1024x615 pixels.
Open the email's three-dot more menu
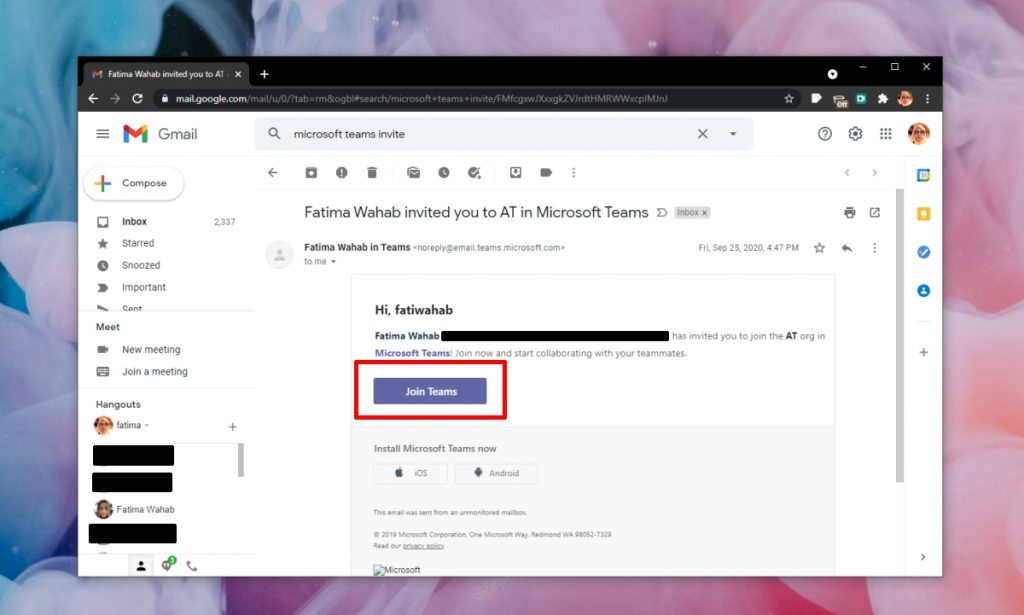coord(875,247)
